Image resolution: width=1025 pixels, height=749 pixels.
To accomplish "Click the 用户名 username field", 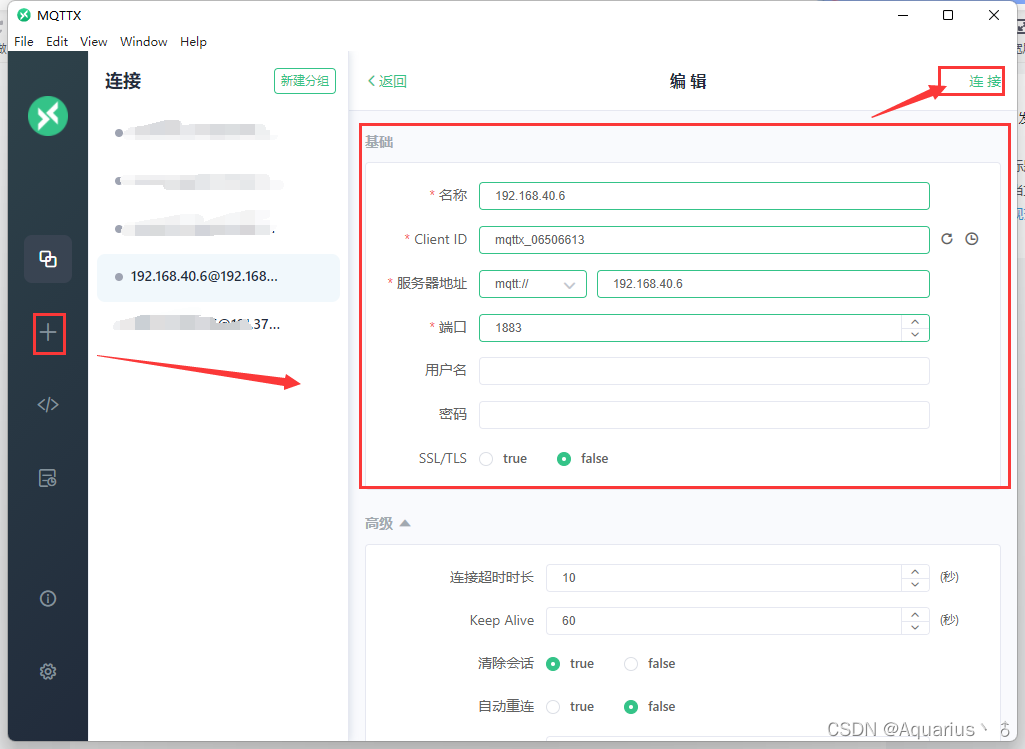I will 704,371.
